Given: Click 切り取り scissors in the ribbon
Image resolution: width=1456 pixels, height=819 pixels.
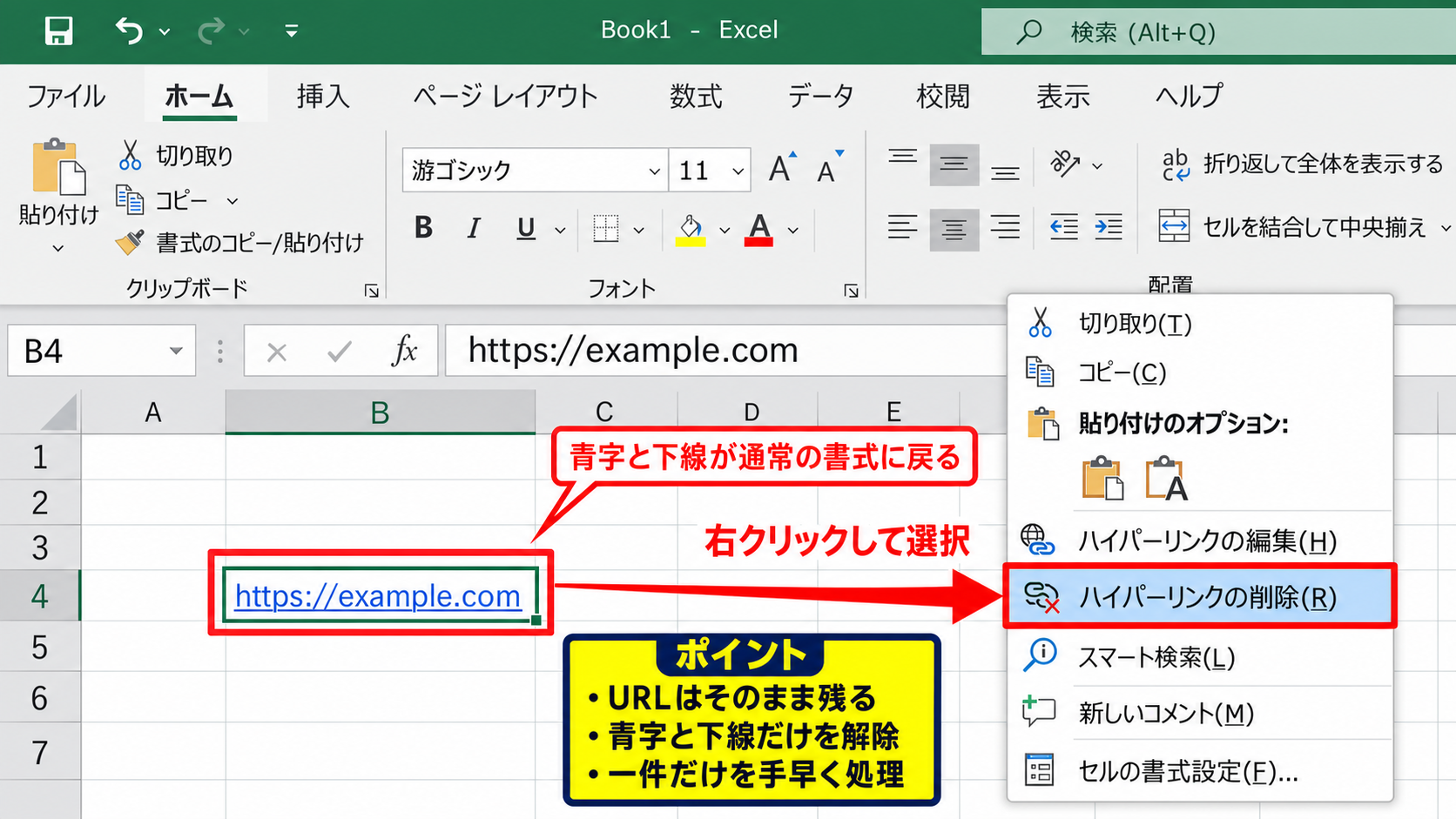Looking at the screenshot, I should coord(176,156).
